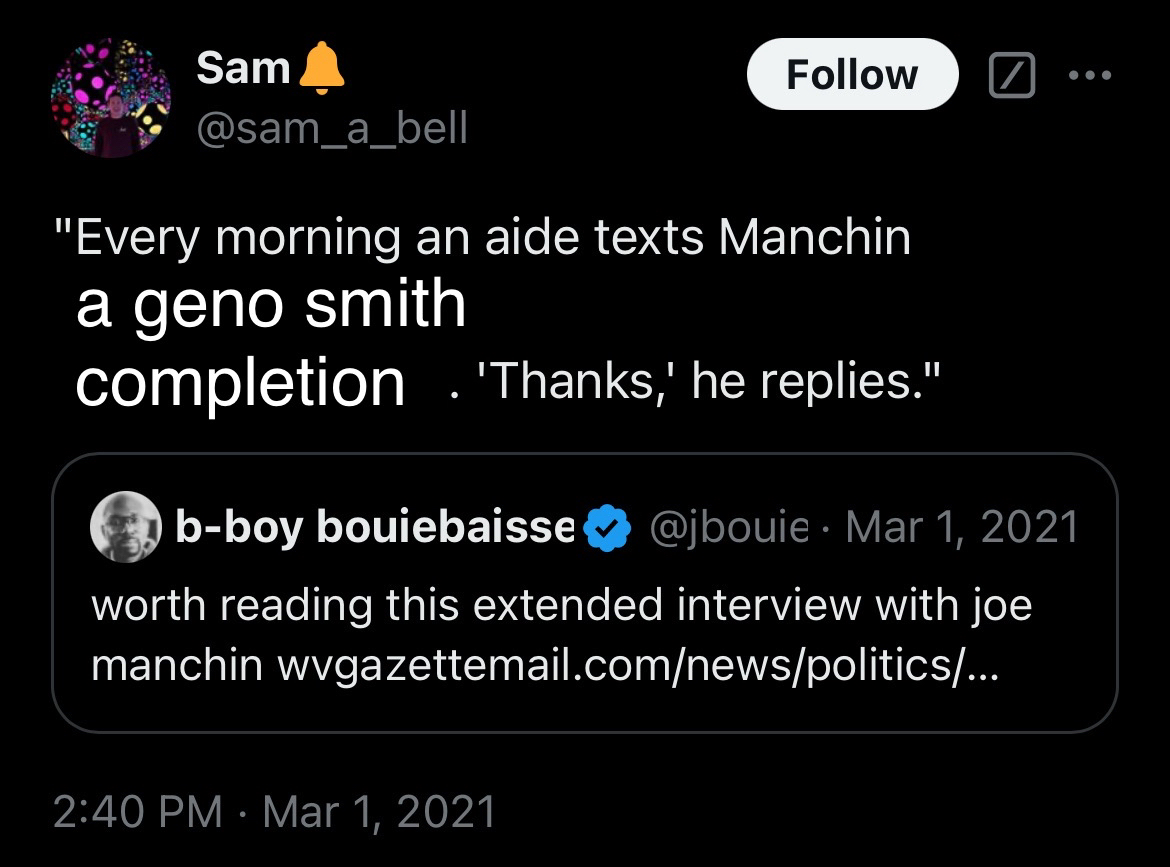This screenshot has width=1170, height=867.
Task: Click the @jbouie handle
Action: tap(729, 527)
